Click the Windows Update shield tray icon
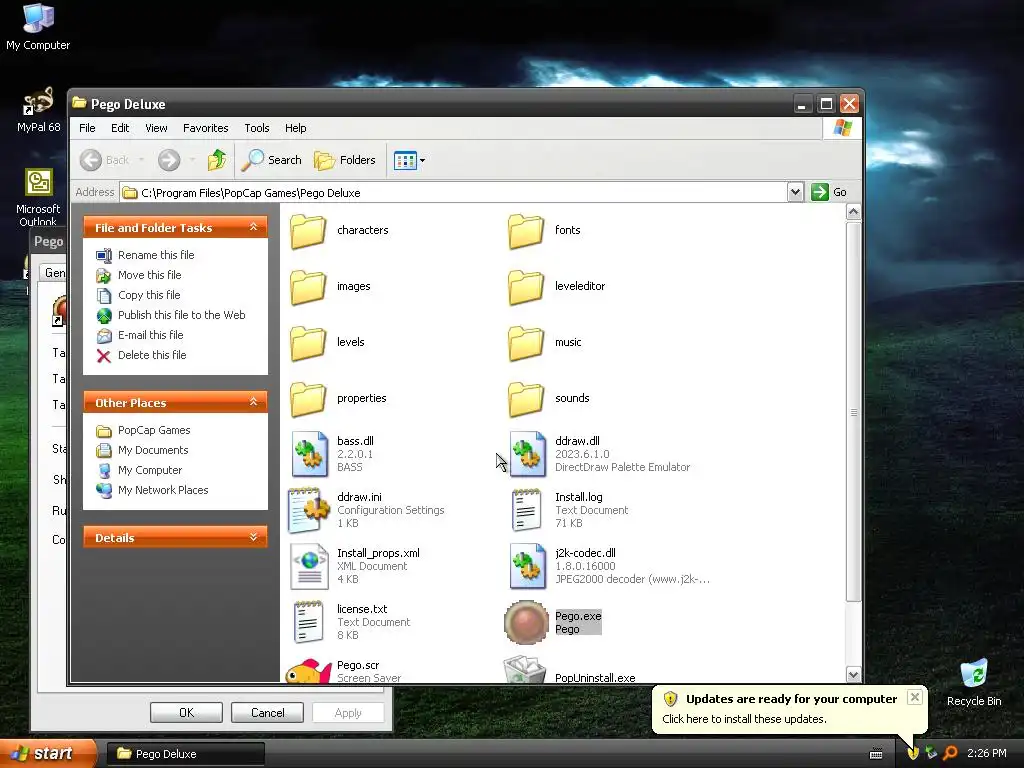The width and height of the screenshot is (1024, 768). [x=913, y=753]
